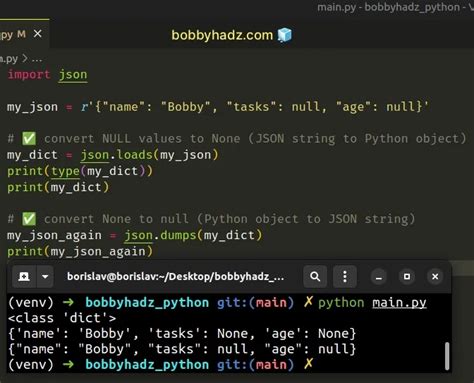The image size is (474, 383).
Task: Select the main.py editor tab
Action: click(x=24, y=34)
